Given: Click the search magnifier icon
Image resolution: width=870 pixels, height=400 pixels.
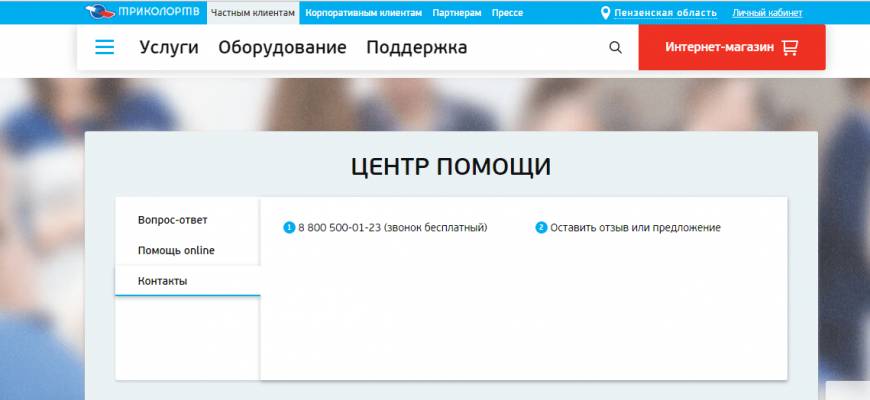Looking at the screenshot, I should click(615, 47).
